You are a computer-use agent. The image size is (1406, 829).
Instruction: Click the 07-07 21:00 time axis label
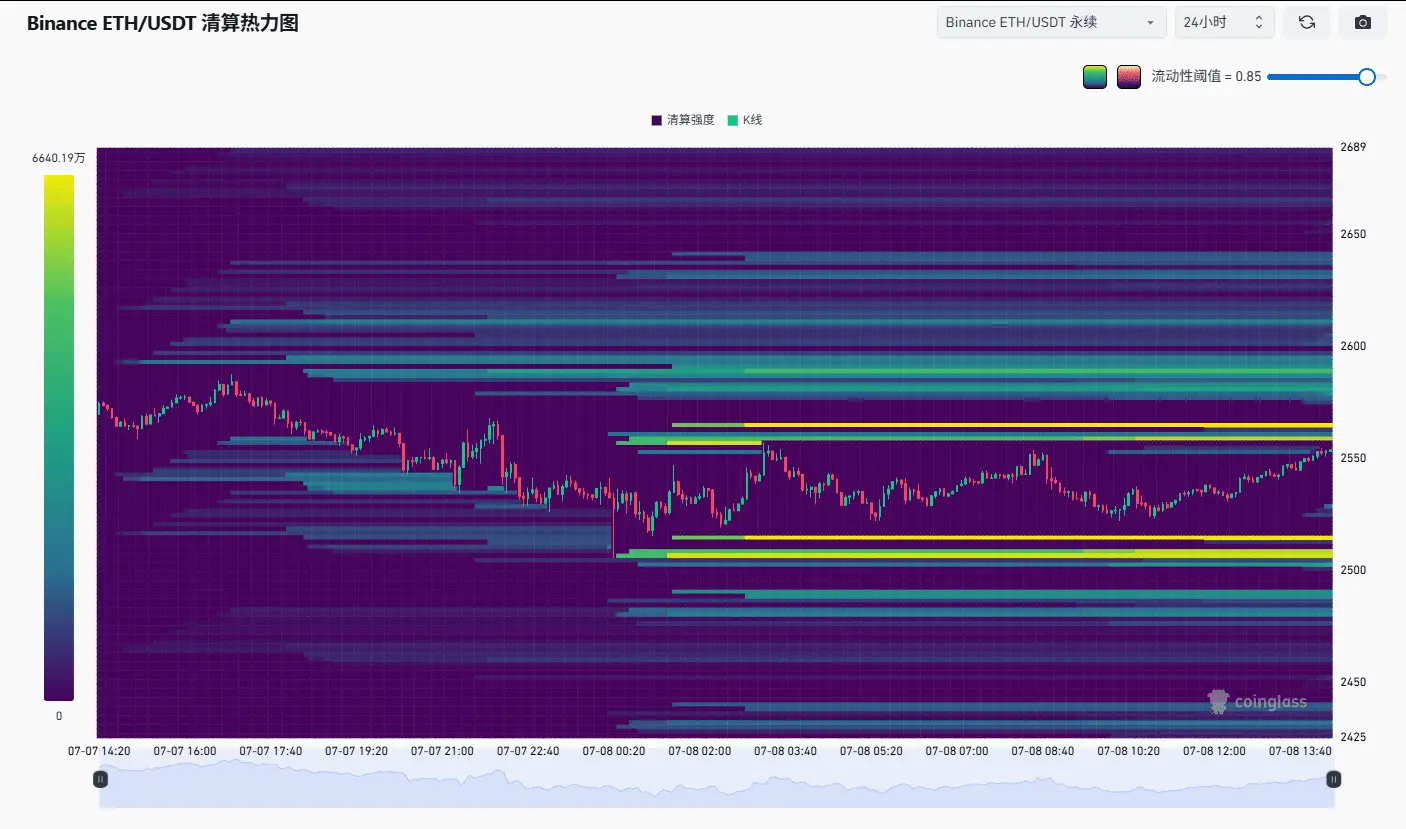click(443, 750)
